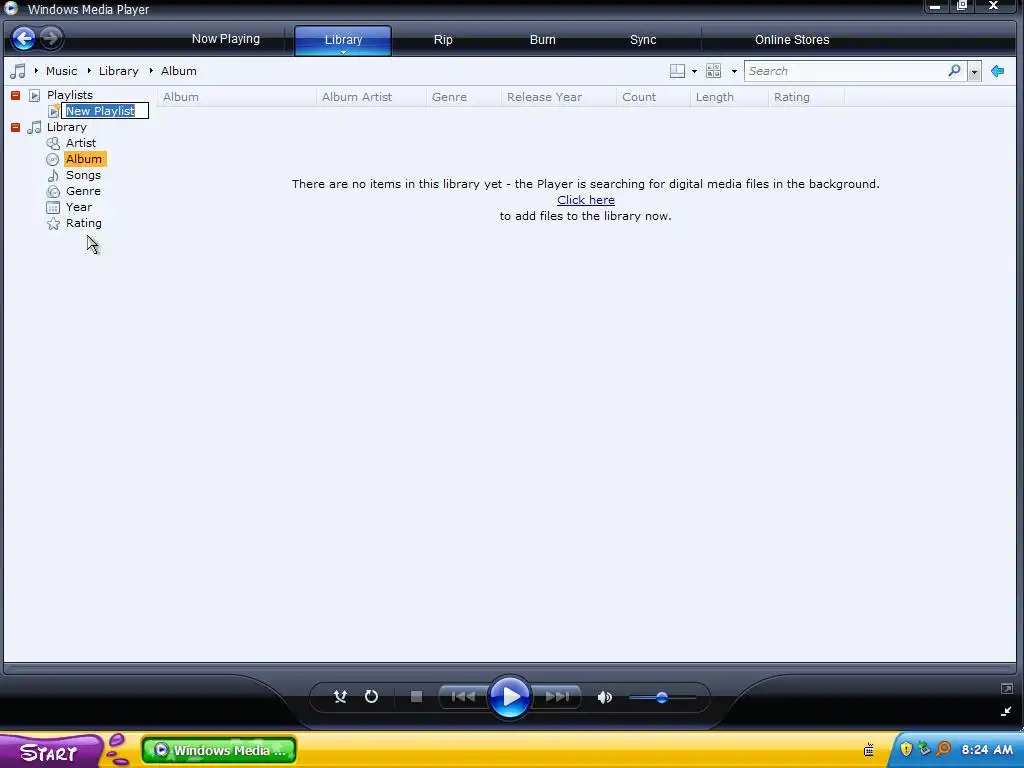Image resolution: width=1024 pixels, height=768 pixels.
Task: Start playback with the Play button
Action: pos(509,697)
